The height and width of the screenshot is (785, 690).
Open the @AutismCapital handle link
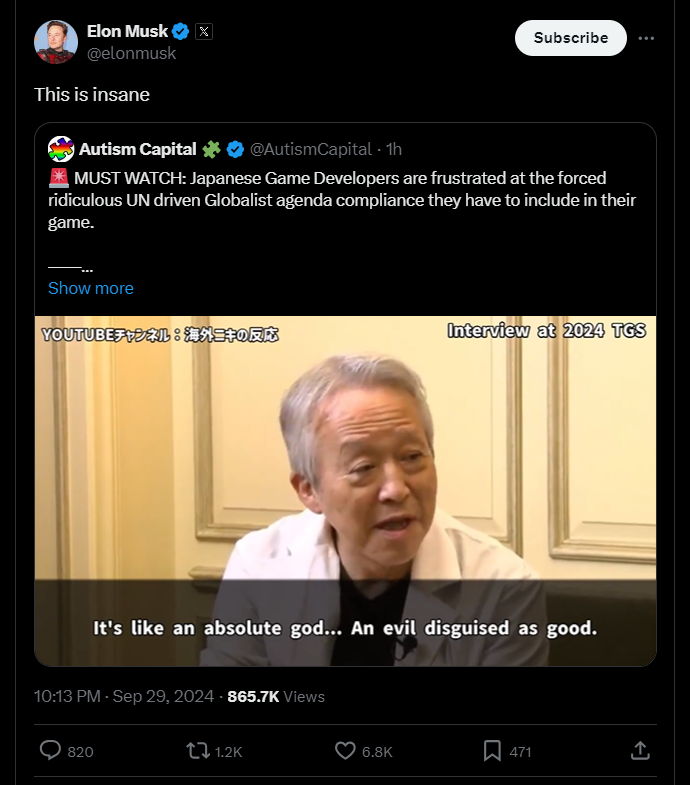310,149
